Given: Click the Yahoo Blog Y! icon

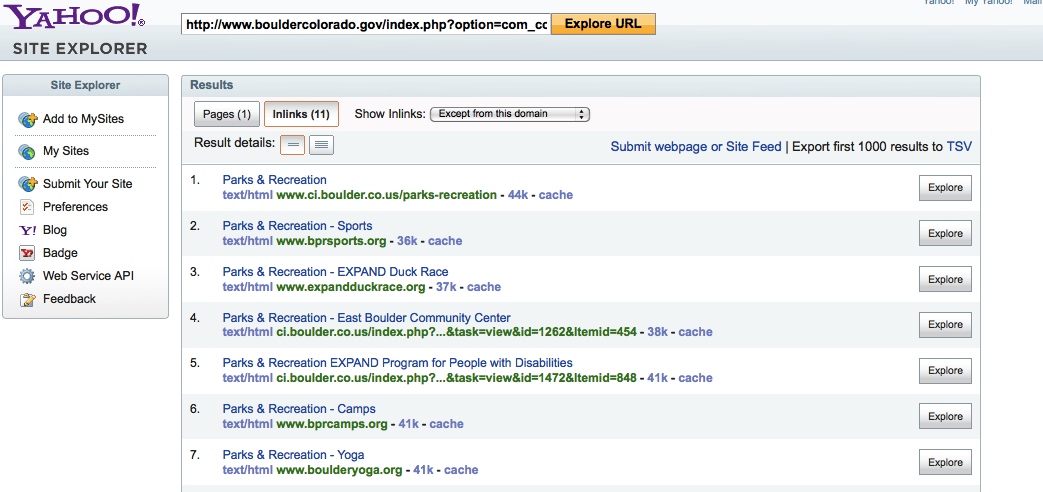Looking at the screenshot, I should pyautogui.click(x=27, y=230).
